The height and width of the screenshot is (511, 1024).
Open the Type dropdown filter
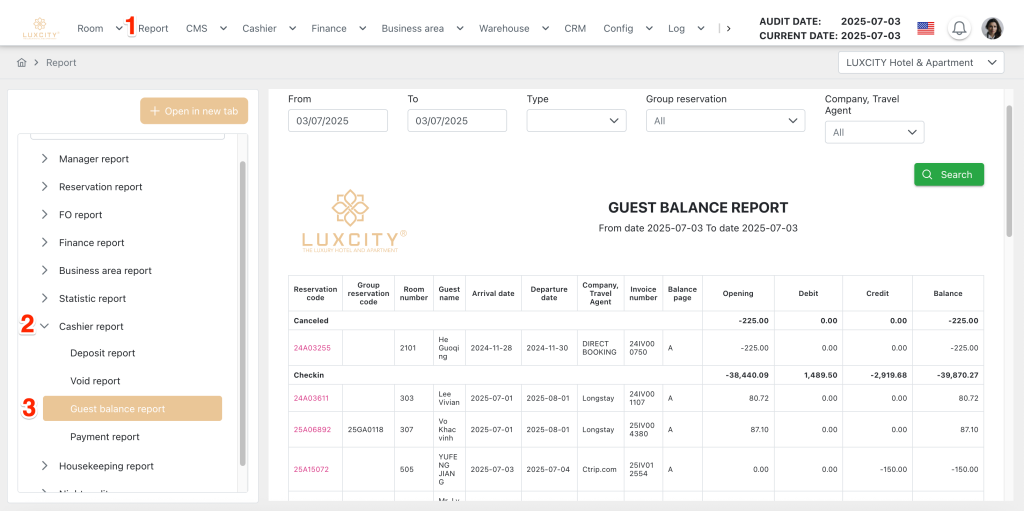point(576,120)
